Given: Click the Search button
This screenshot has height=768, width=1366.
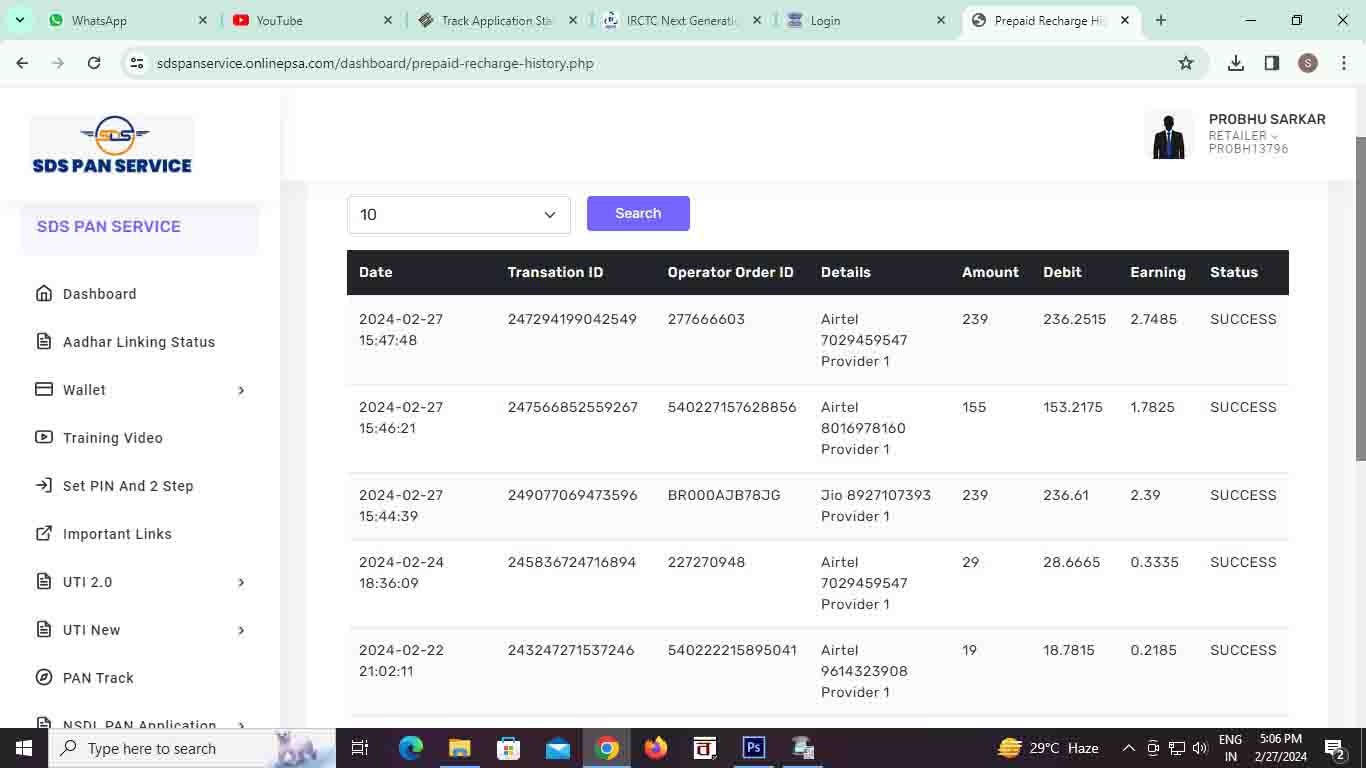Looking at the screenshot, I should coord(638,213).
